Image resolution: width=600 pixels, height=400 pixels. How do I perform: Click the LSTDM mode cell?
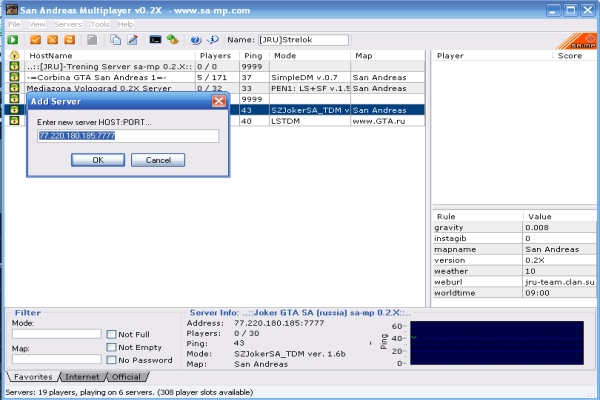[310, 121]
